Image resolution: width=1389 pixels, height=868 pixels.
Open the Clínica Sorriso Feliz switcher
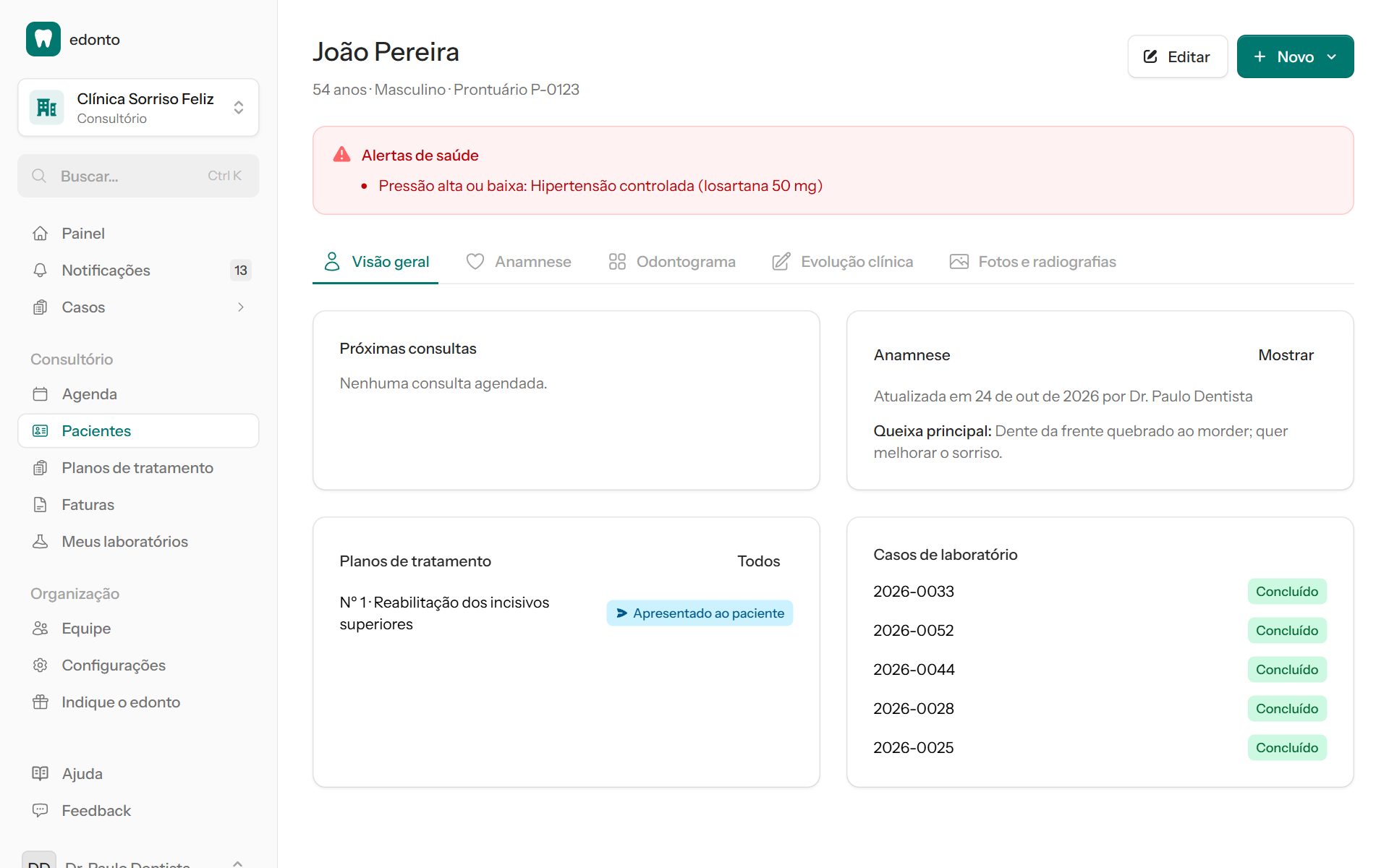138,108
